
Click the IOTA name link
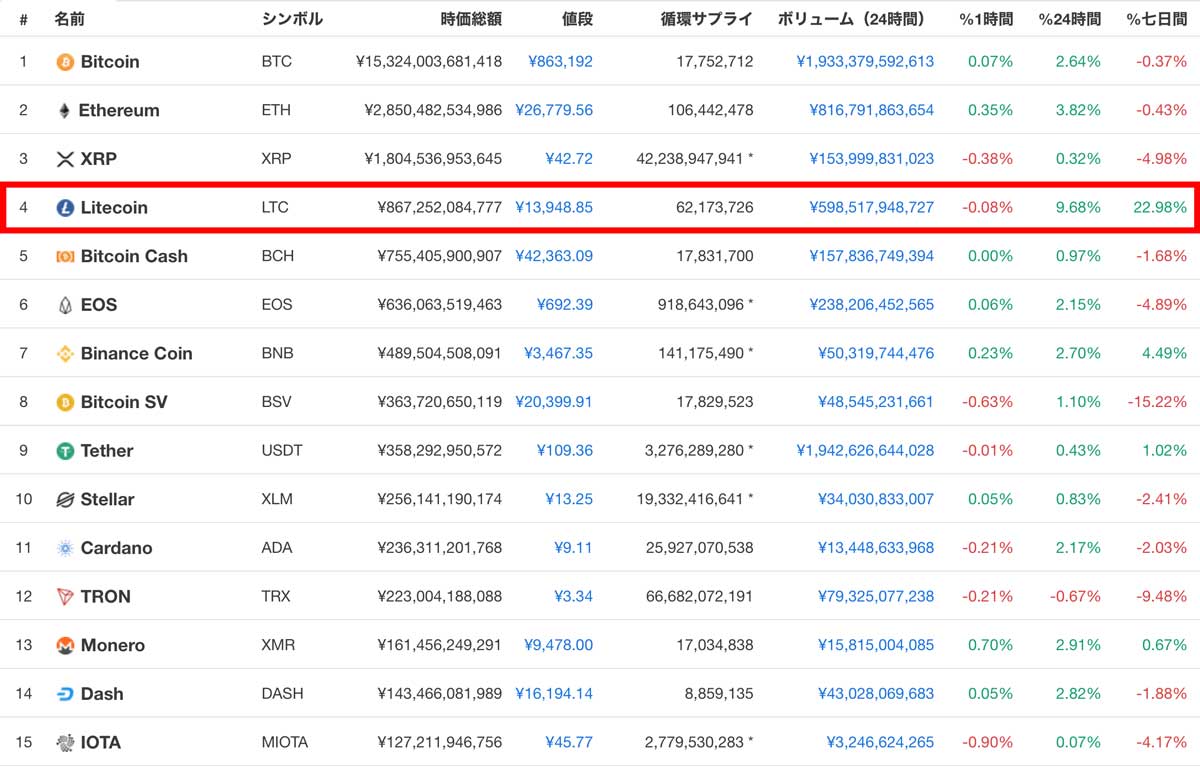click(x=101, y=743)
